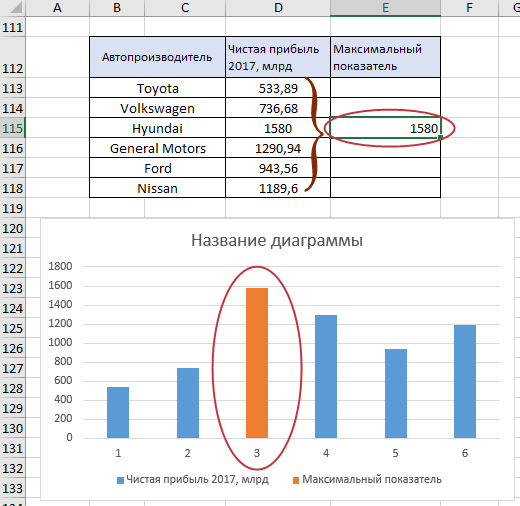Select the blue bar for category 6
Viewport: 520px width, 506px height.
(x=465, y=381)
